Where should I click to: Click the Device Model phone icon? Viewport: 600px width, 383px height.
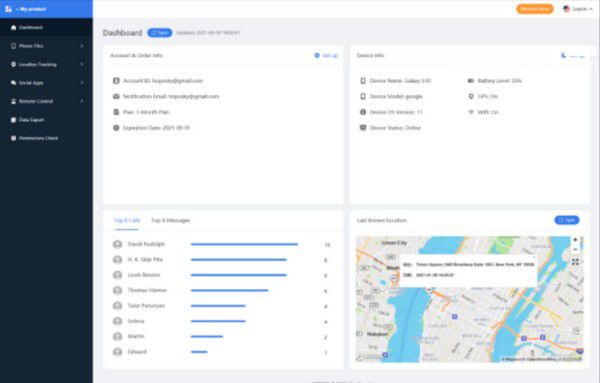pyautogui.click(x=363, y=96)
